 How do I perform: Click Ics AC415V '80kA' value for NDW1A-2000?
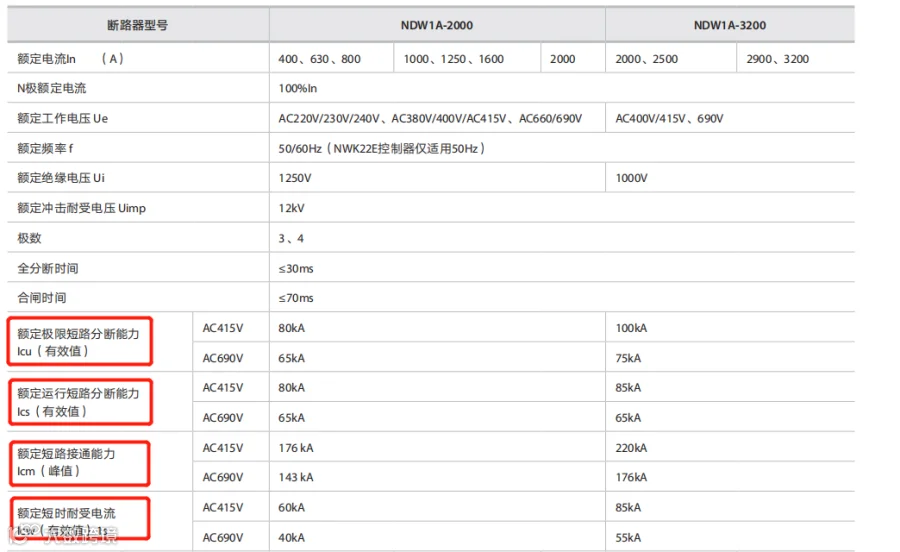pyautogui.click(x=292, y=388)
